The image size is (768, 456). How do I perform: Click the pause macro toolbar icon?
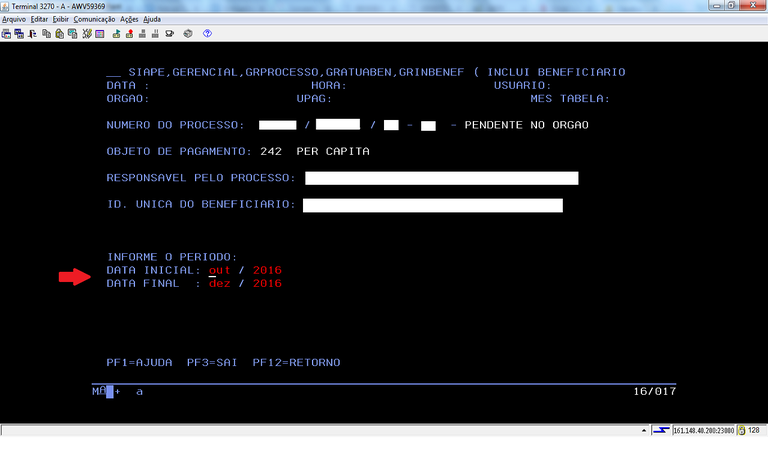tap(155, 34)
